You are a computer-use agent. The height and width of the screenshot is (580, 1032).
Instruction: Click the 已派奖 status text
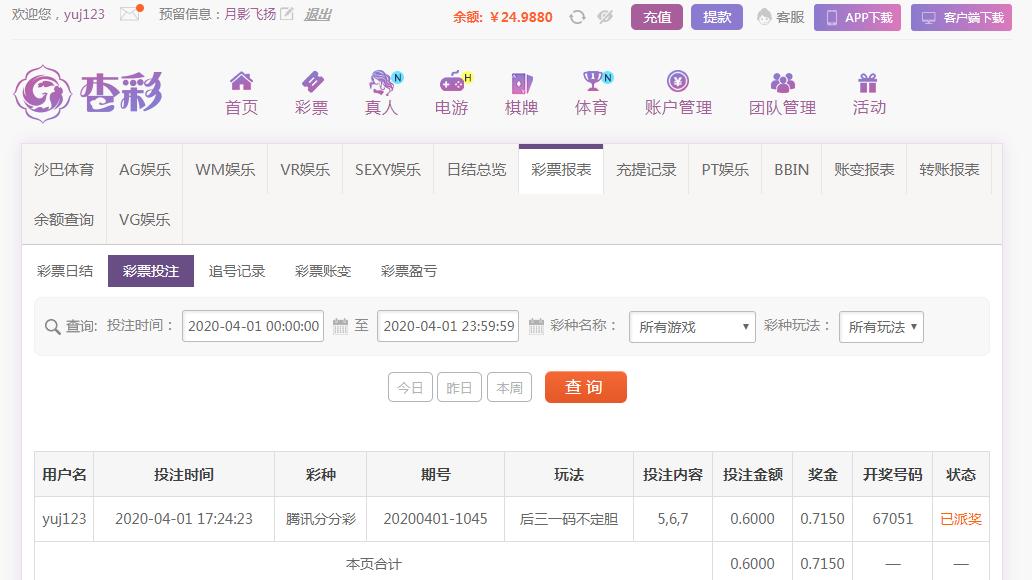(961, 519)
